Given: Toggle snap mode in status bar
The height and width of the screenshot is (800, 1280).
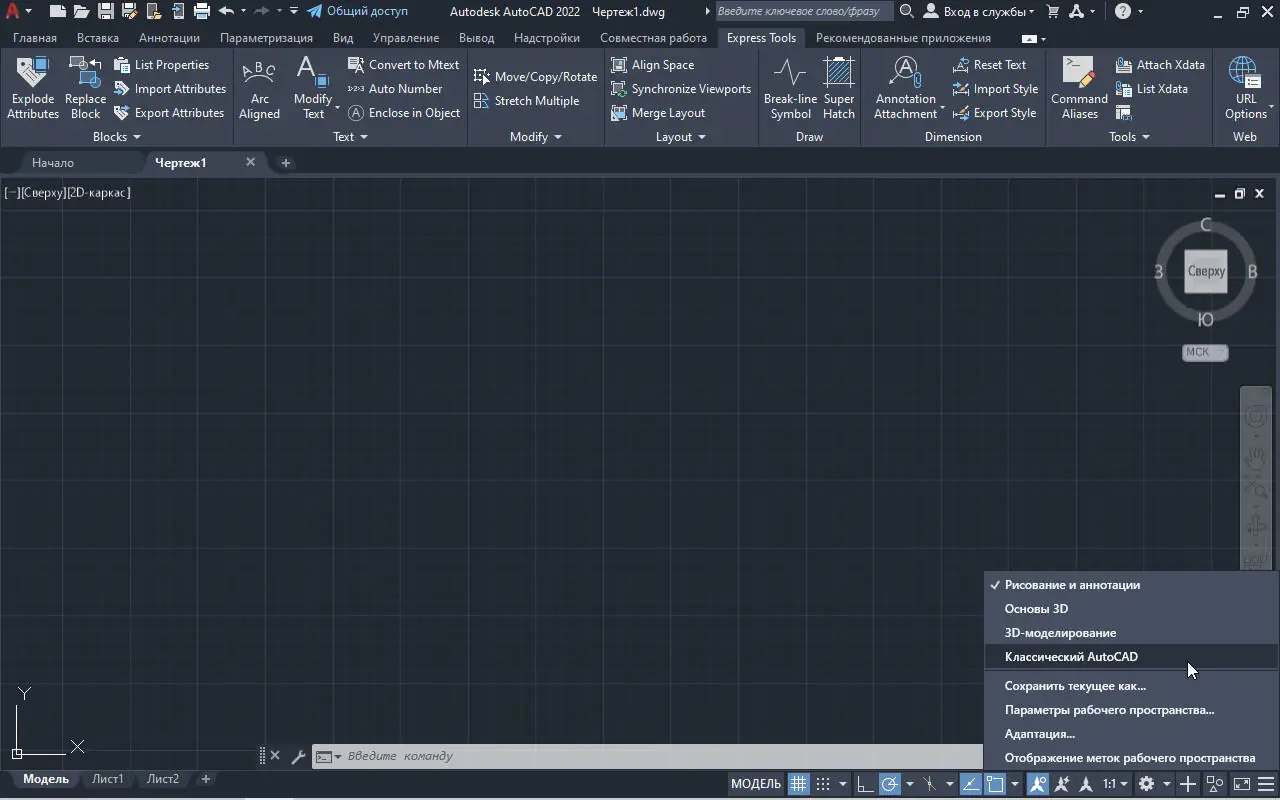Looking at the screenshot, I should 823,784.
